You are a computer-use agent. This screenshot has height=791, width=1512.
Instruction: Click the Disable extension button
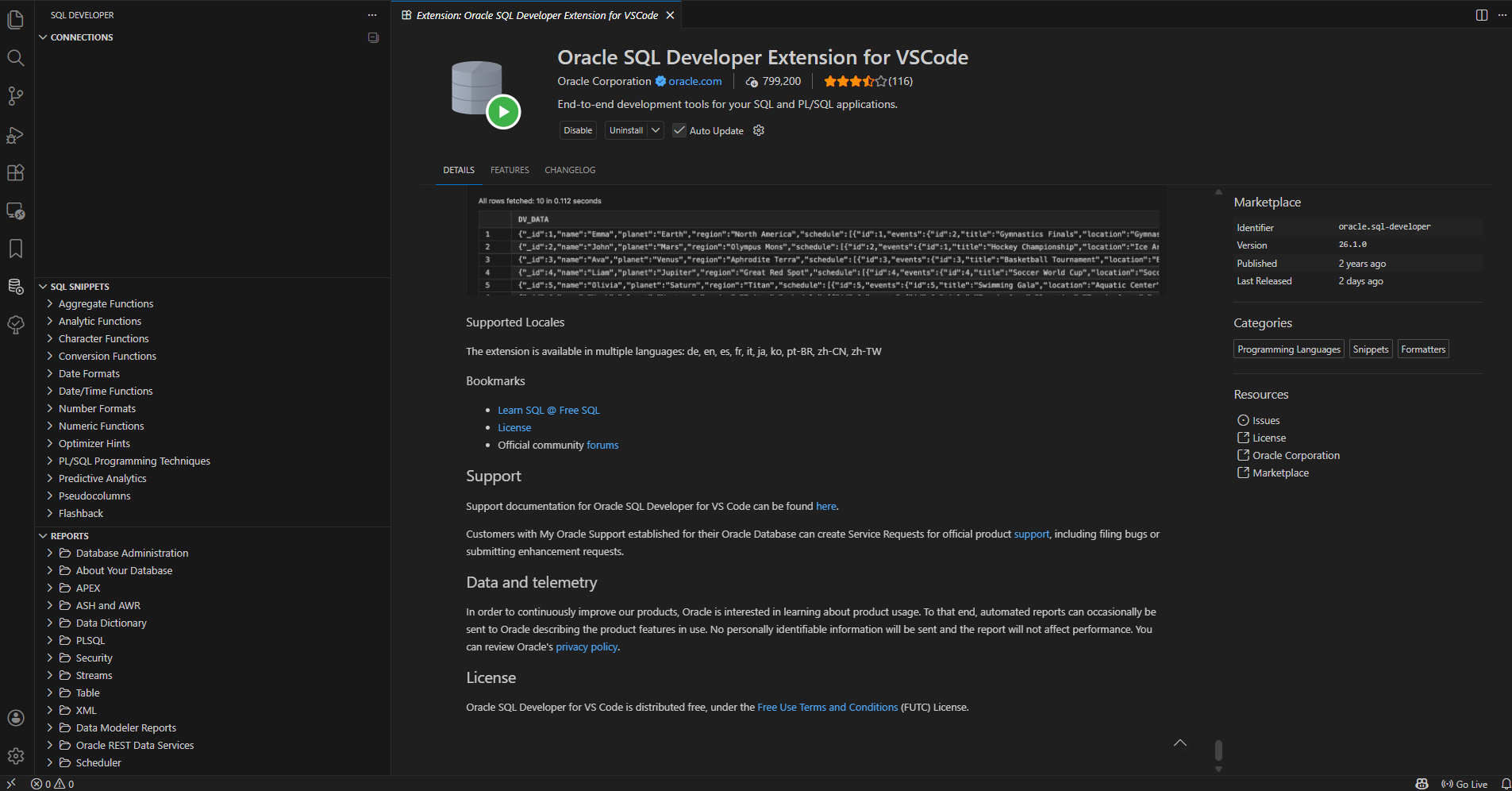click(x=578, y=130)
